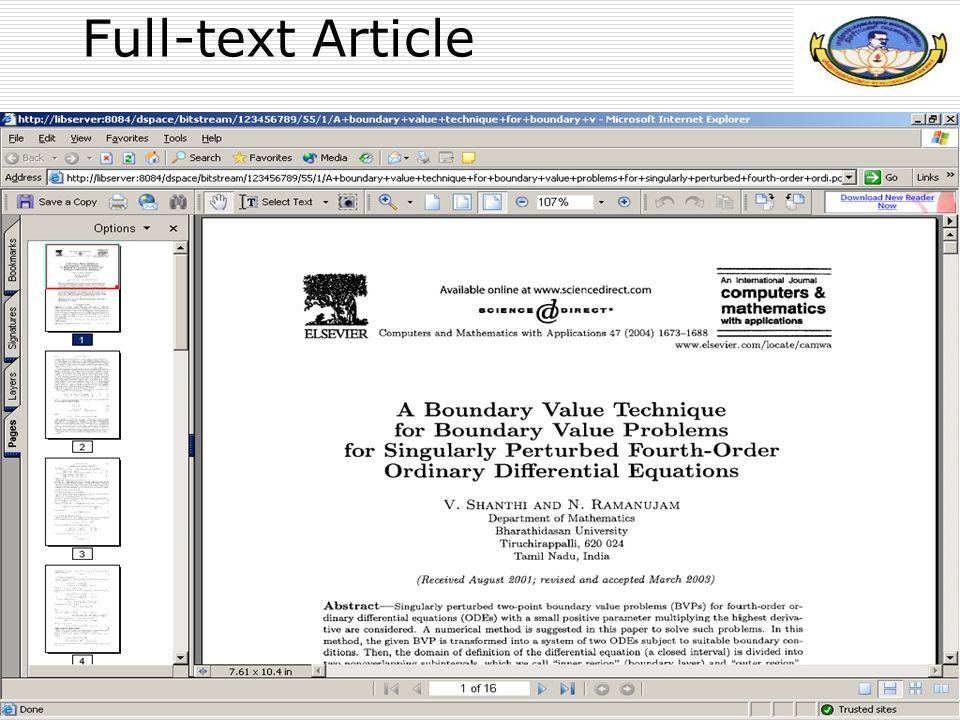Switch to Facing pages layout
Screen dimensions: 960x720
[x=941, y=689]
